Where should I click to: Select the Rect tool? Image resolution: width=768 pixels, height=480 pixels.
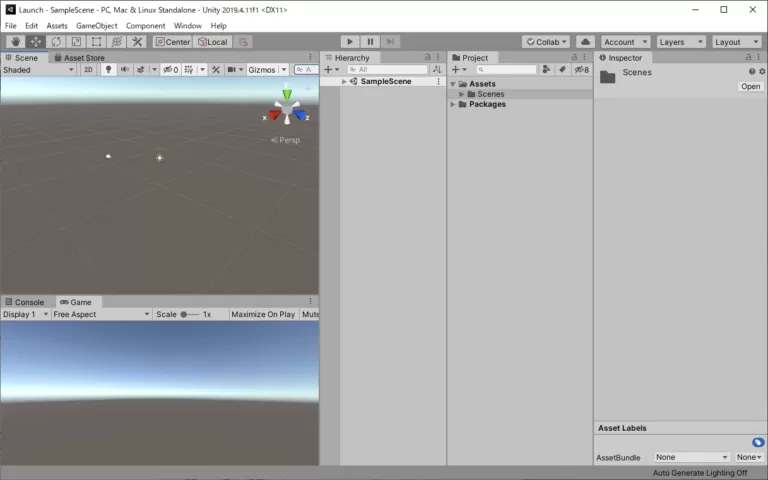(x=96, y=42)
